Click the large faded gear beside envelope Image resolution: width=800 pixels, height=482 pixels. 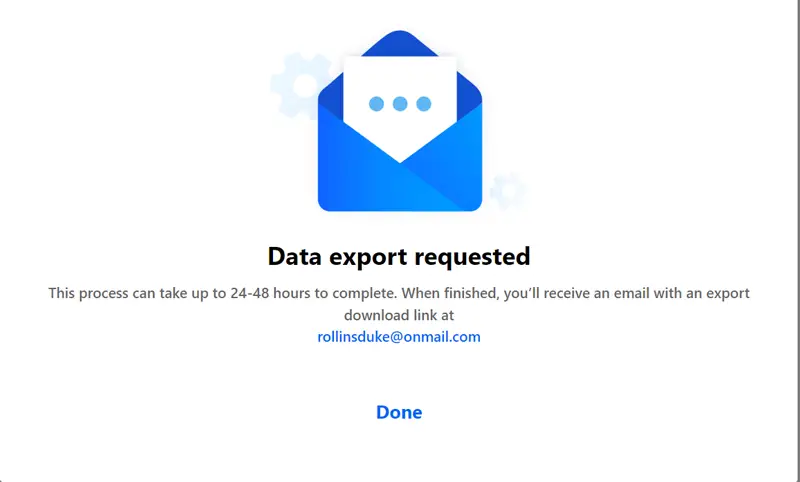click(302, 85)
